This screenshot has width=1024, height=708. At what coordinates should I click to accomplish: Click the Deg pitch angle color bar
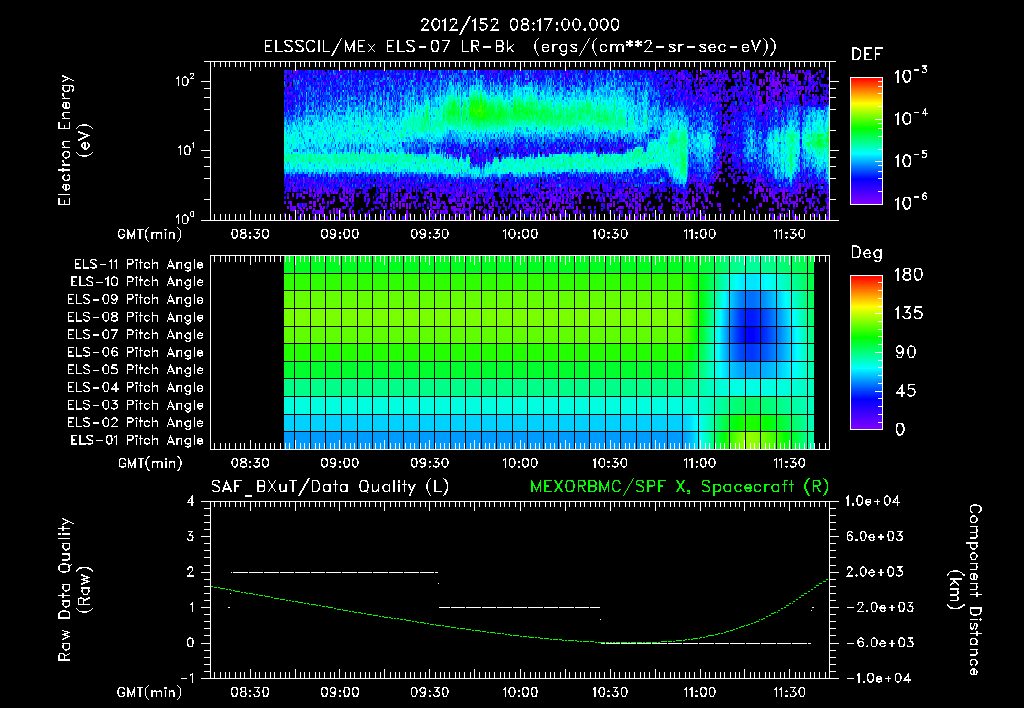(866, 352)
